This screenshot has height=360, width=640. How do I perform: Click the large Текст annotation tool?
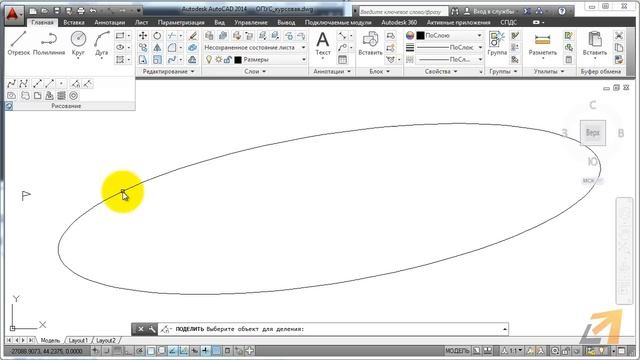coord(322,44)
